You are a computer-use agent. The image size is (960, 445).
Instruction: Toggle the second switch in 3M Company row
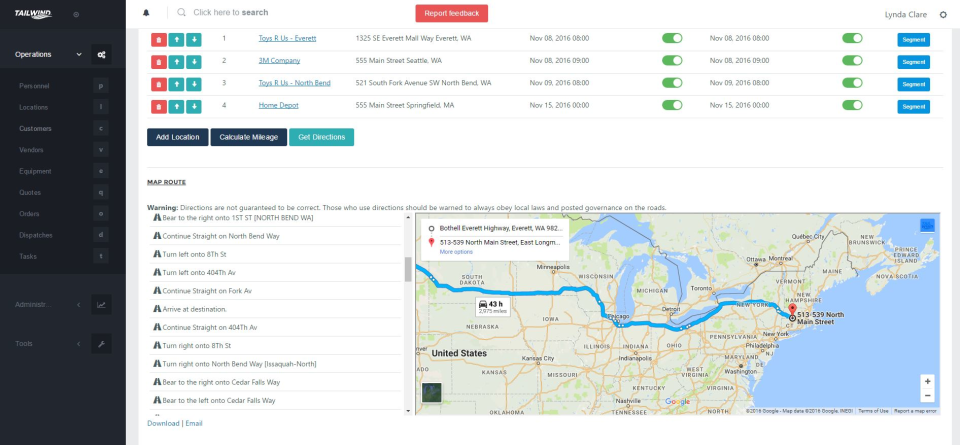pyautogui.click(x=852, y=61)
